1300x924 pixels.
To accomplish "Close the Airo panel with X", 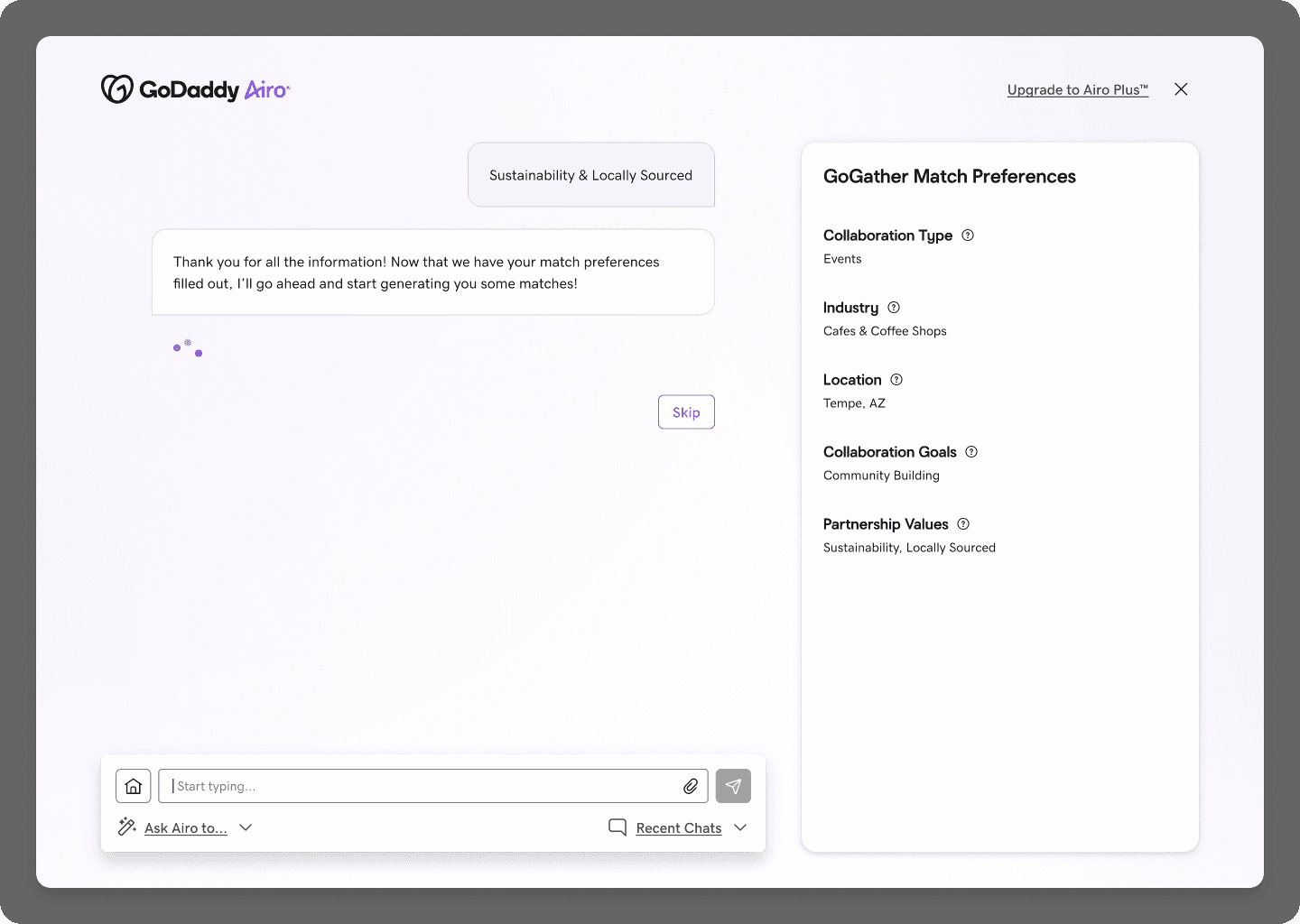I will 1181,89.
